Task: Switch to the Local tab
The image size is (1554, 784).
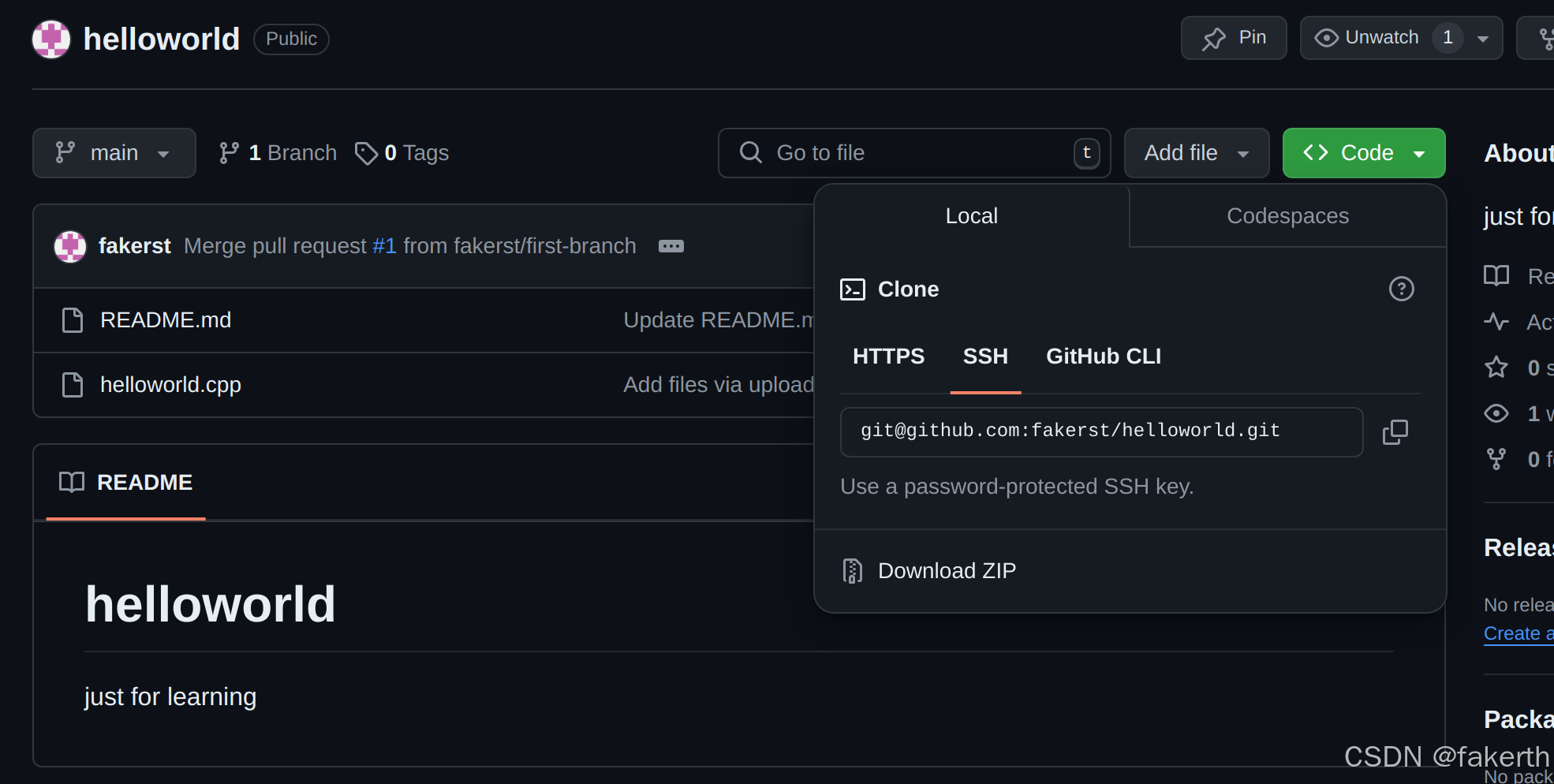Action: [x=972, y=216]
